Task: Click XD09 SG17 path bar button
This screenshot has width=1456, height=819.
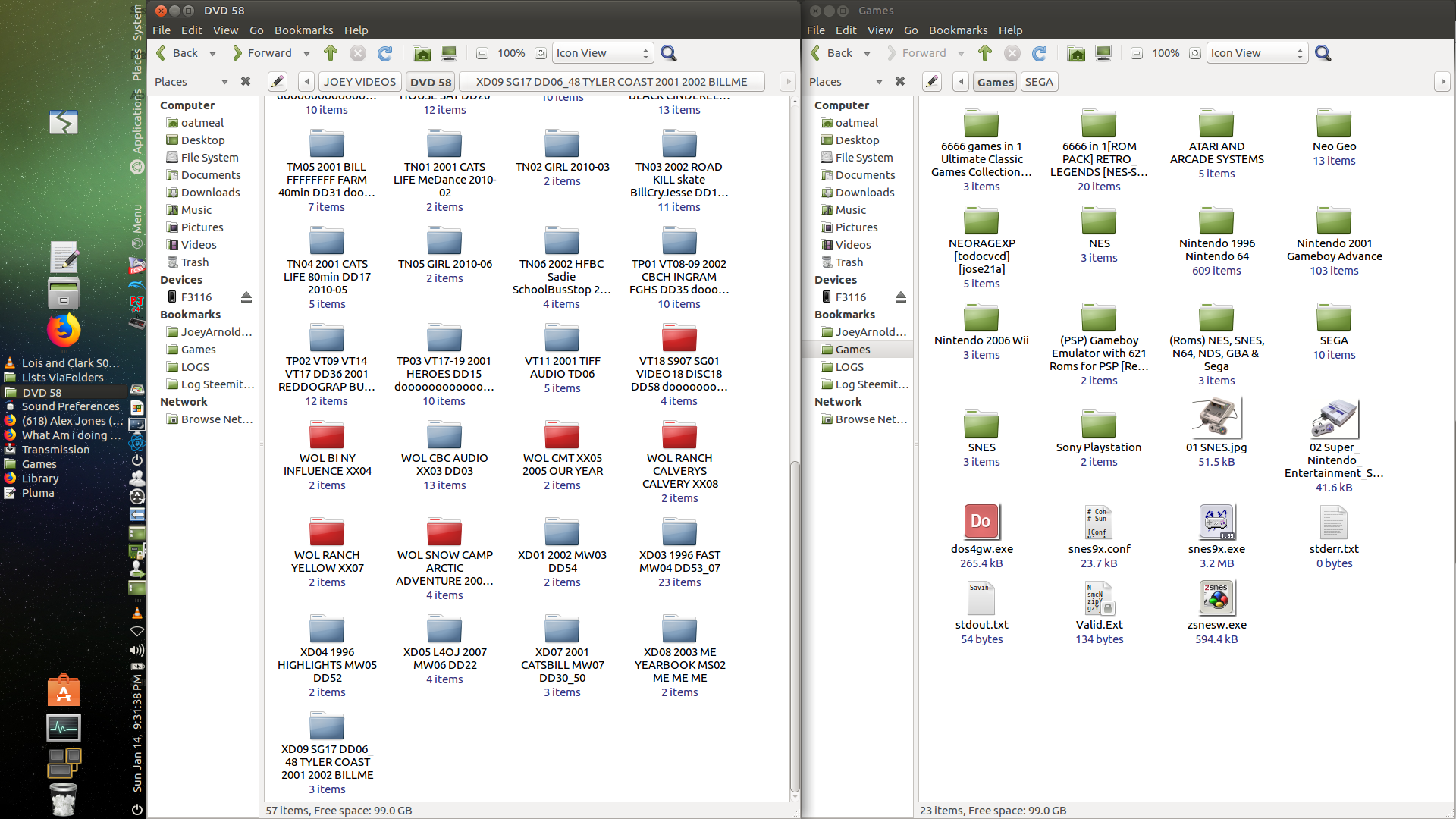Action: click(x=611, y=82)
